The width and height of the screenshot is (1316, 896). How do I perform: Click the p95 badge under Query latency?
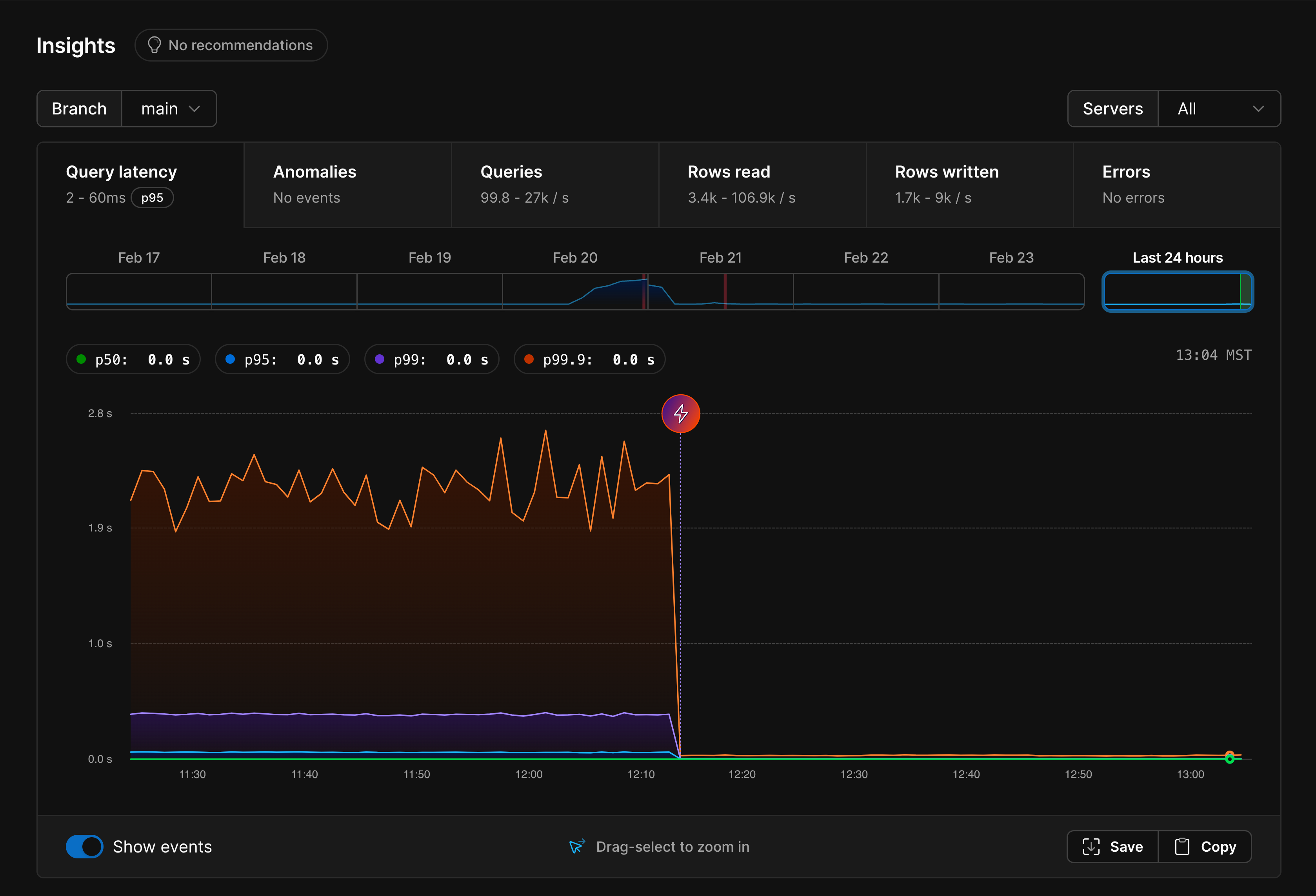click(x=152, y=198)
